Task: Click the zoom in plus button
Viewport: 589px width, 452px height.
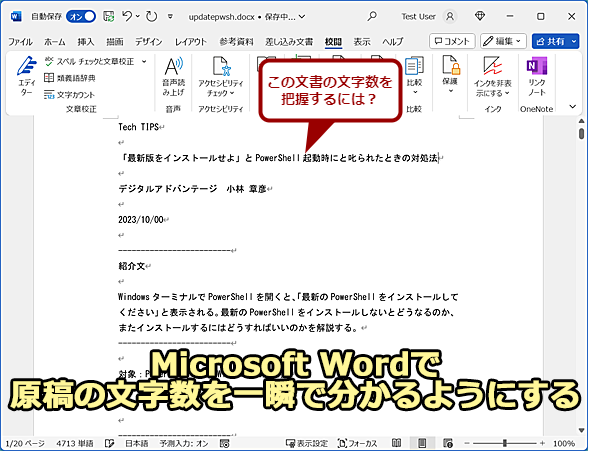Action: tap(542, 444)
